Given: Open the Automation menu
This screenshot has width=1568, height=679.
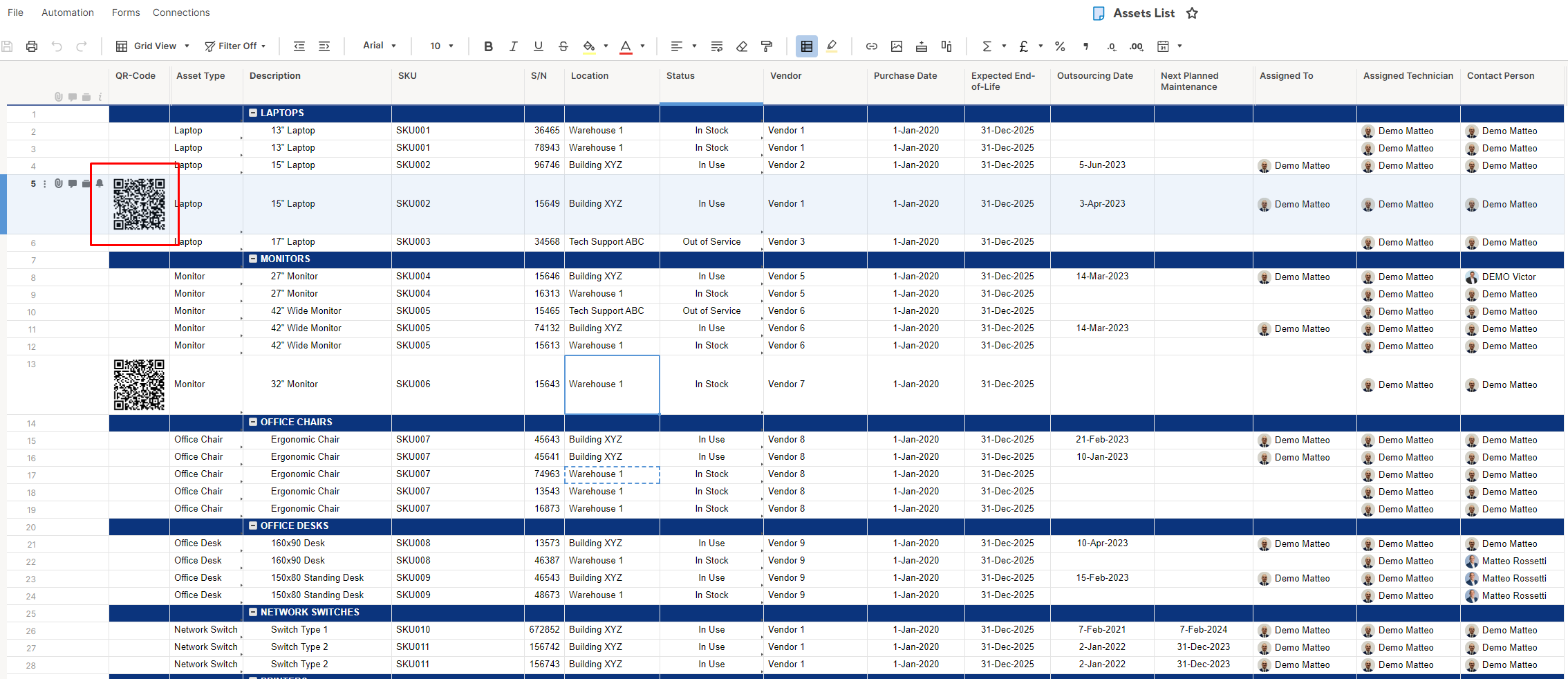Looking at the screenshot, I should coord(68,12).
